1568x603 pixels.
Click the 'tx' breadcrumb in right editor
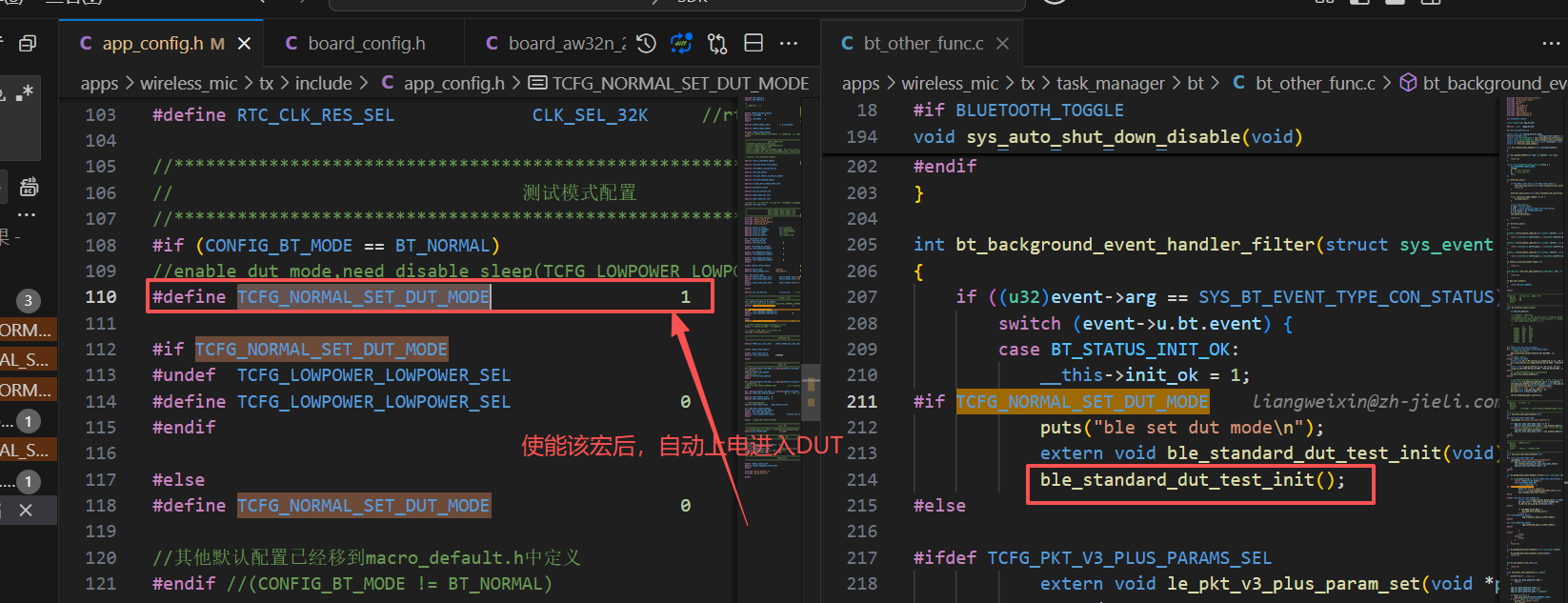(1028, 84)
